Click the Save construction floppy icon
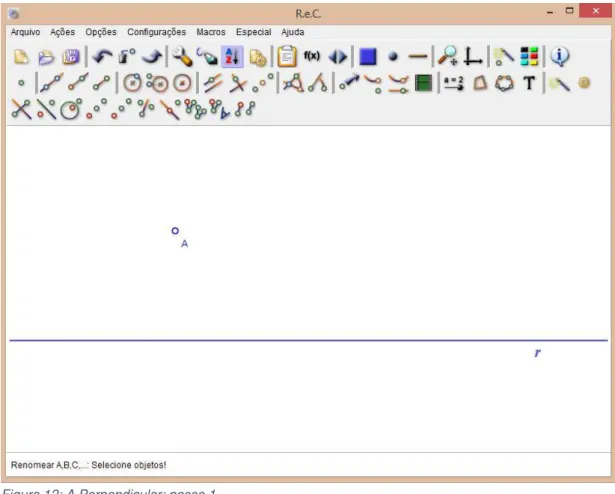Screen dimensions: 615x494 coord(71,57)
